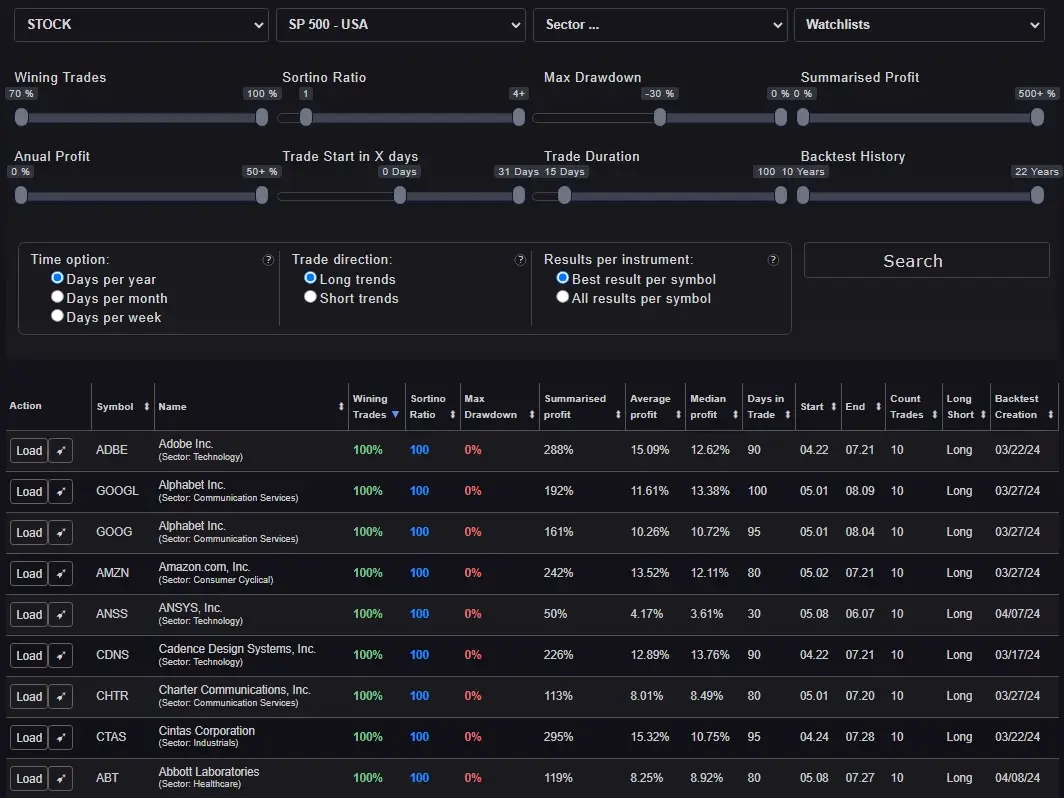Click the Cadence Design Systems, Inc. name

(237, 649)
